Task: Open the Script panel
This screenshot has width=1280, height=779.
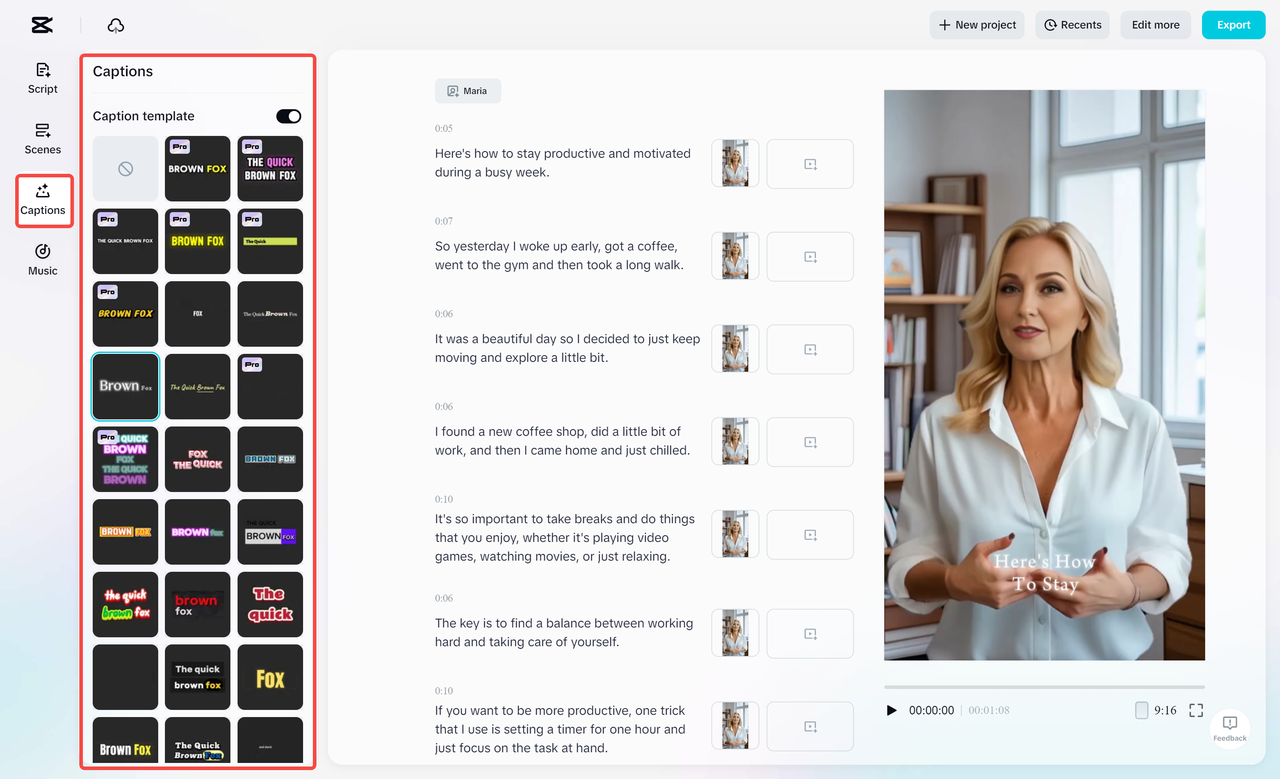Action: click(x=42, y=78)
